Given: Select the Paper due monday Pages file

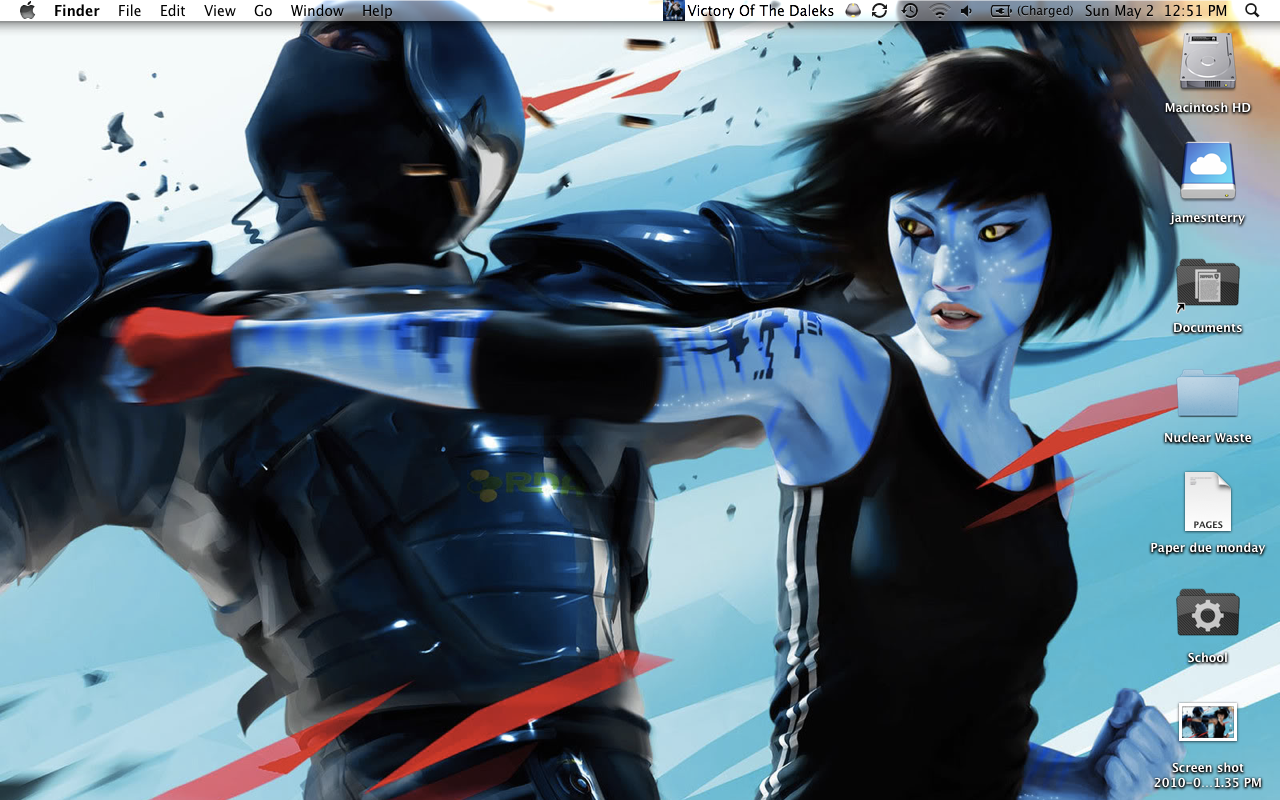Looking at the screenshot, I should (1208, 503).
